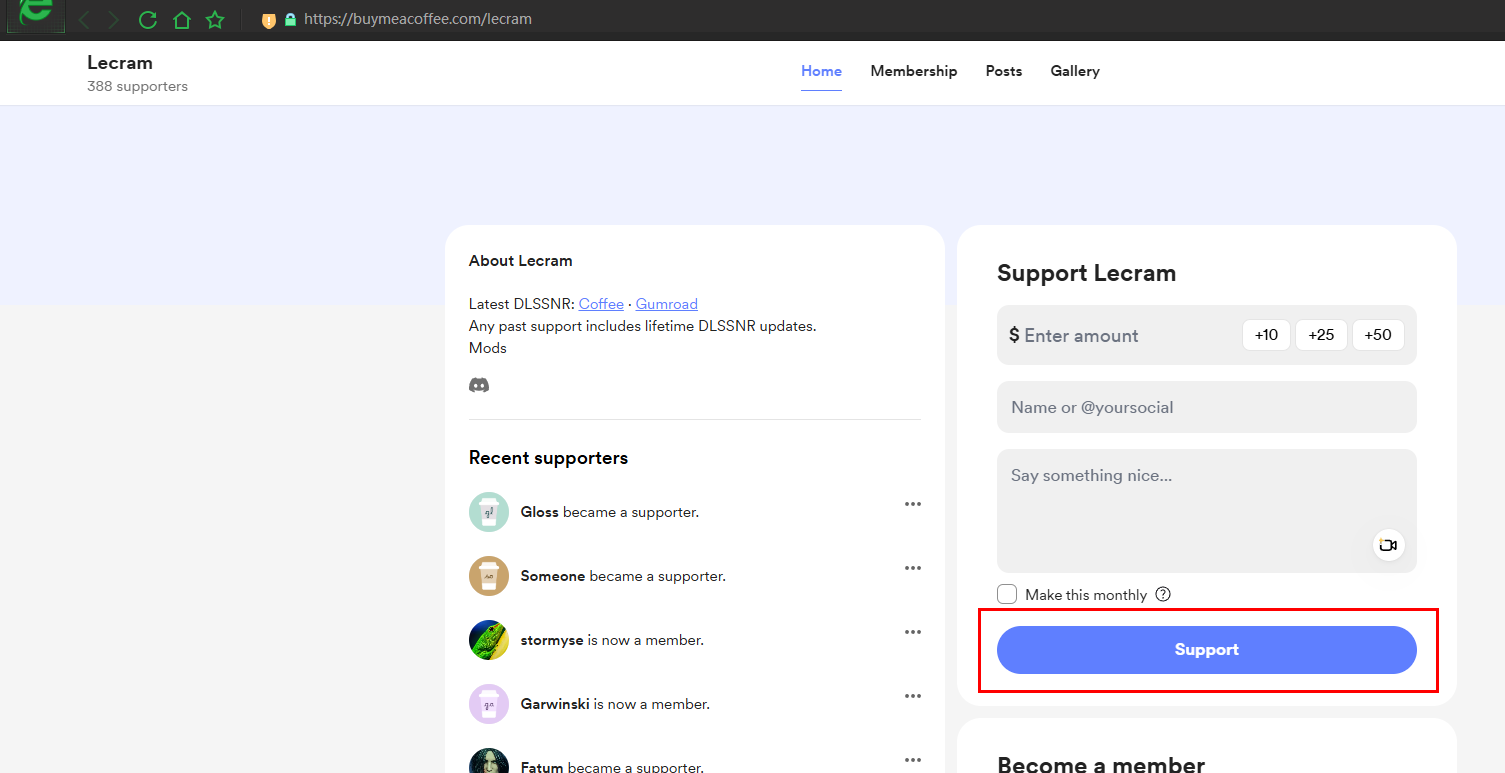1505x773 pixels.
Task: Open options menu for Gloss supporter
Action: [x=912, y=504]
